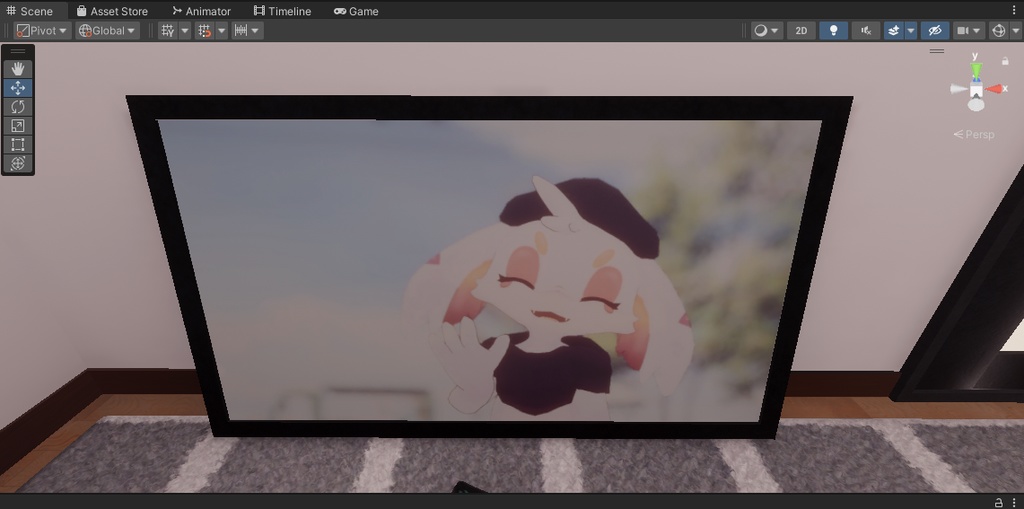1024x509 pixels.
Task: Open grid snapping options arrow
Action: coord(221,31)
